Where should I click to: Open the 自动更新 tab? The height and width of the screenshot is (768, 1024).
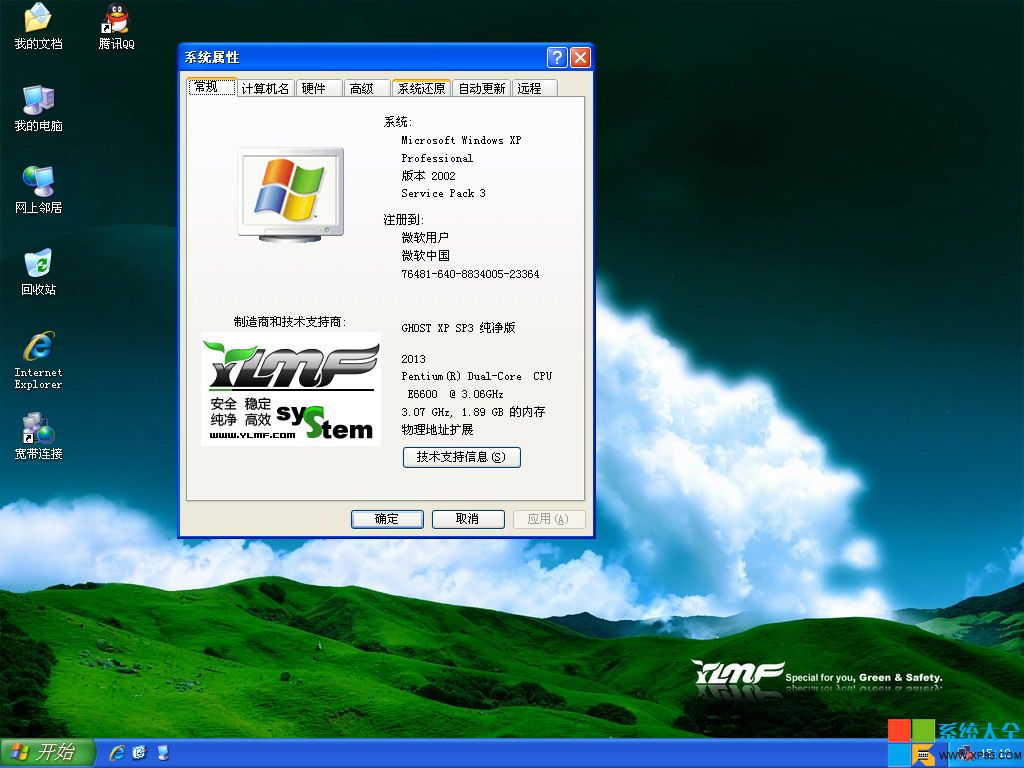pyautogui.click(x=481, y=88)
